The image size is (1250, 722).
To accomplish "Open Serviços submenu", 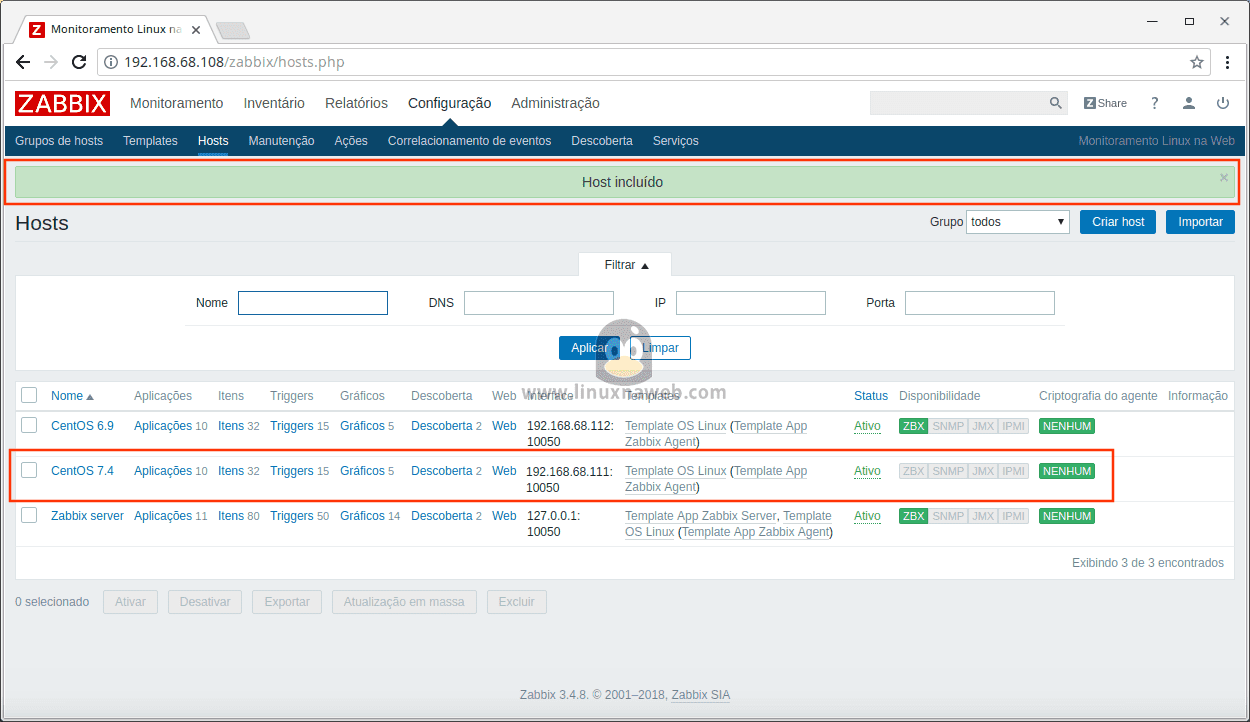I will click(676, 141).
